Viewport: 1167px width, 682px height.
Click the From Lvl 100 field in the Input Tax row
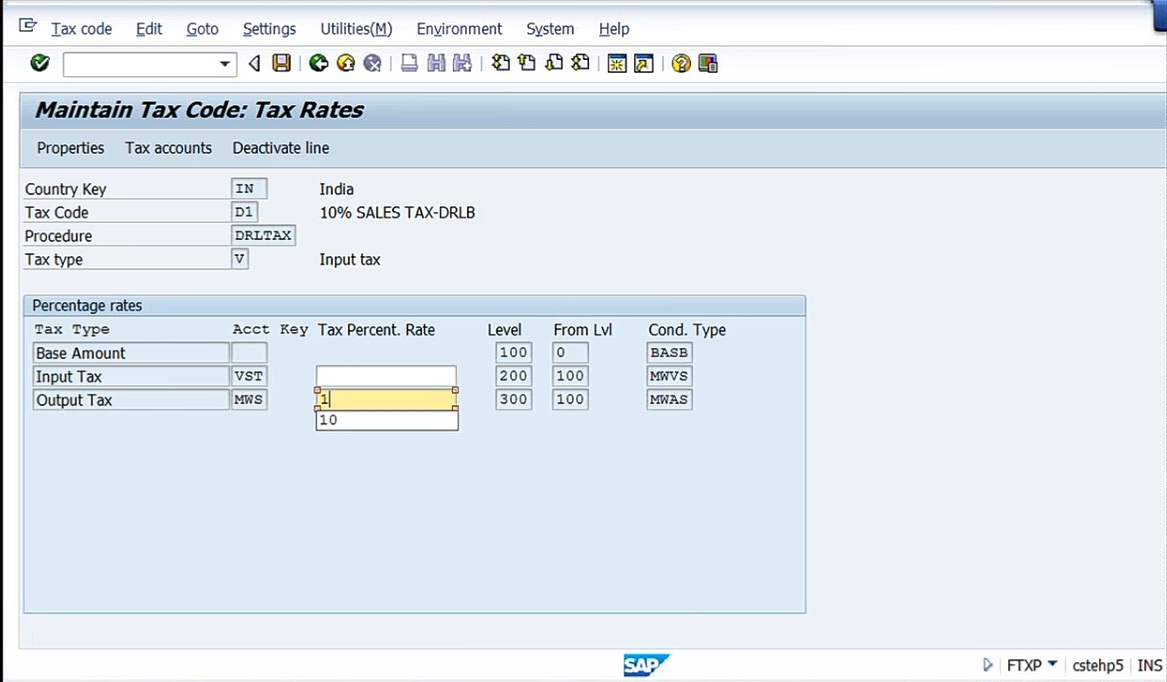point(570,376)
